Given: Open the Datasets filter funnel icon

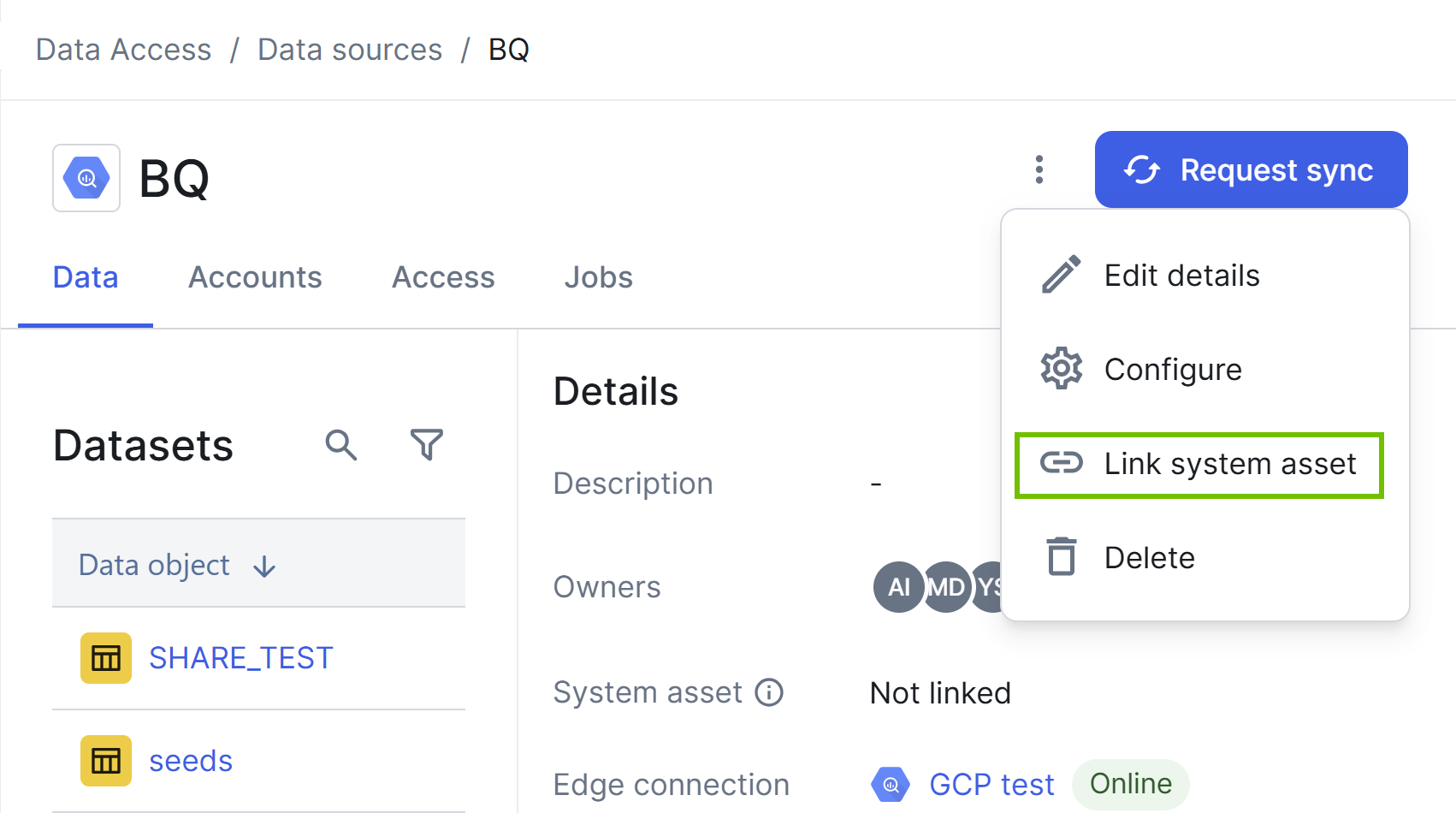Looking at the screenshot, I should point(427,445).
